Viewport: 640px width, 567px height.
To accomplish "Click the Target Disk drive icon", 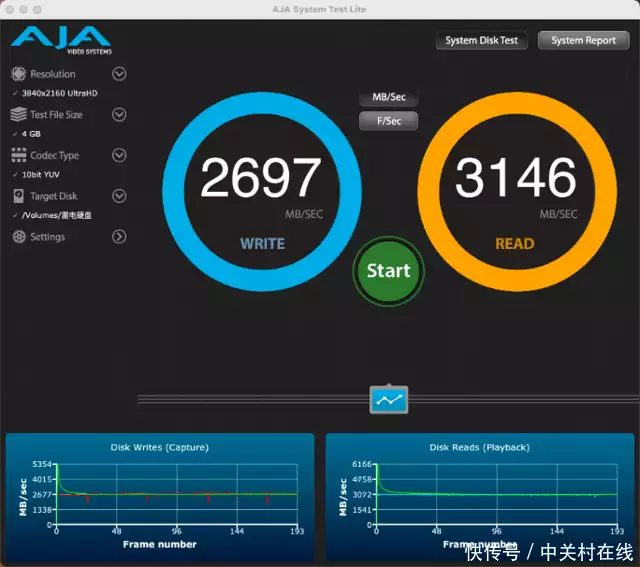I will coord(18,196).
